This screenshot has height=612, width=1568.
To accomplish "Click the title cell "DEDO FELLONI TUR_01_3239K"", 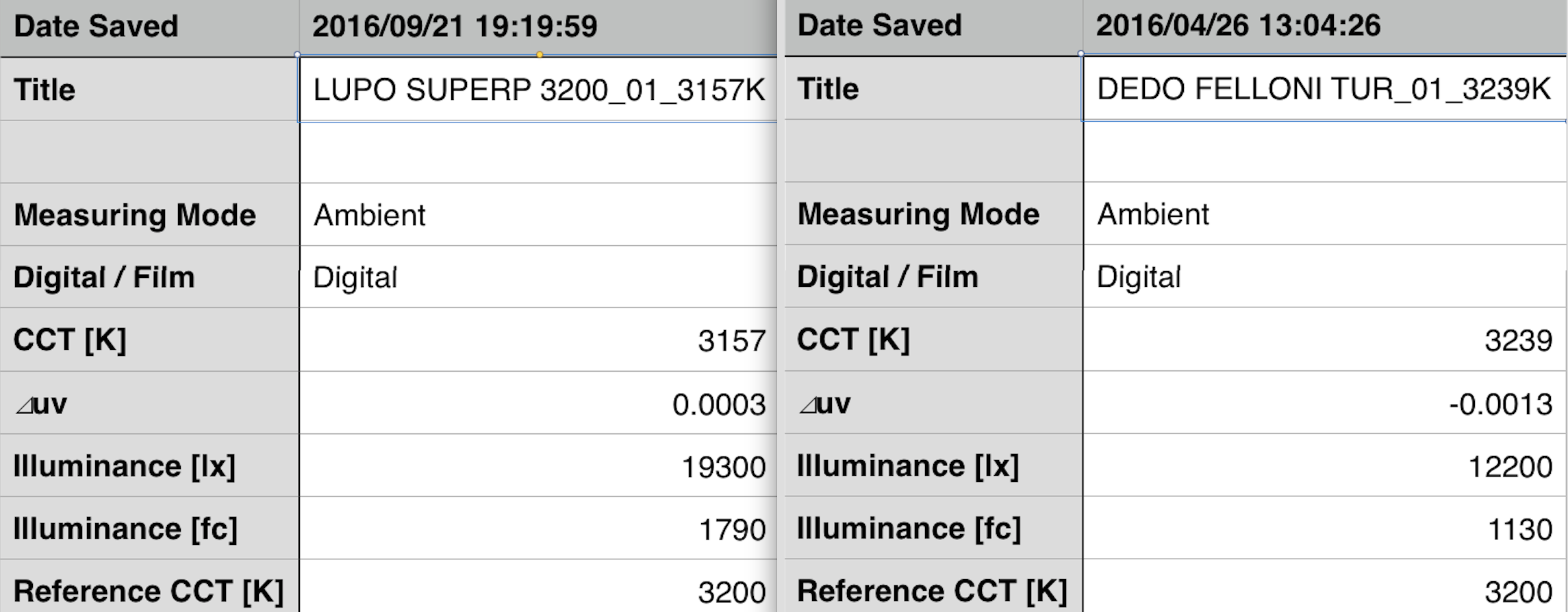I will tap(1323, 89).
